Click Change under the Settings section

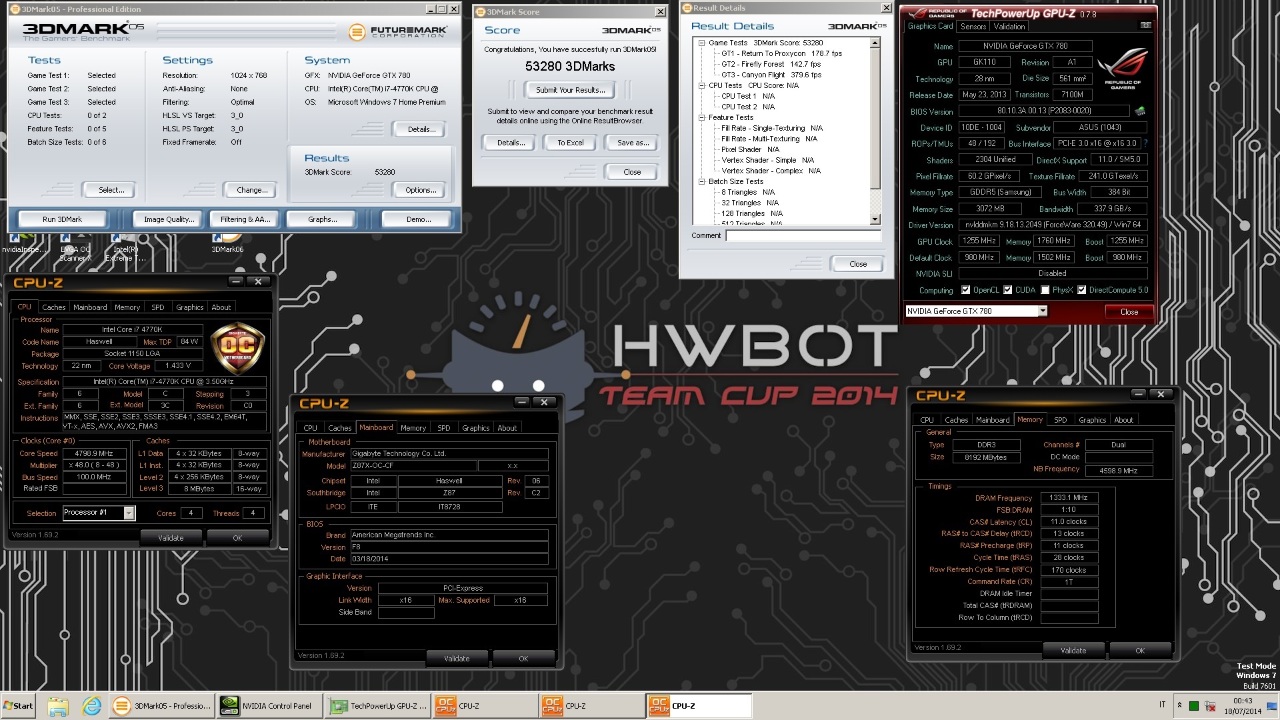(250, 190)
